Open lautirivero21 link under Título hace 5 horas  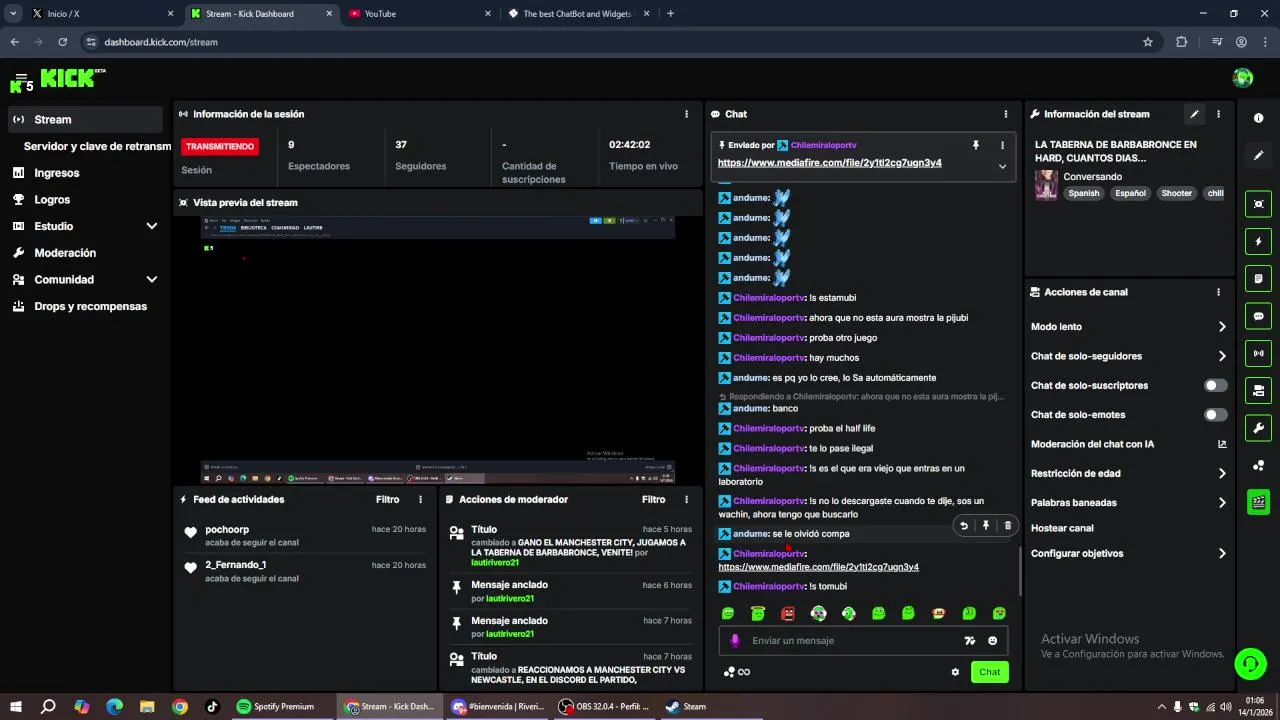495,562
